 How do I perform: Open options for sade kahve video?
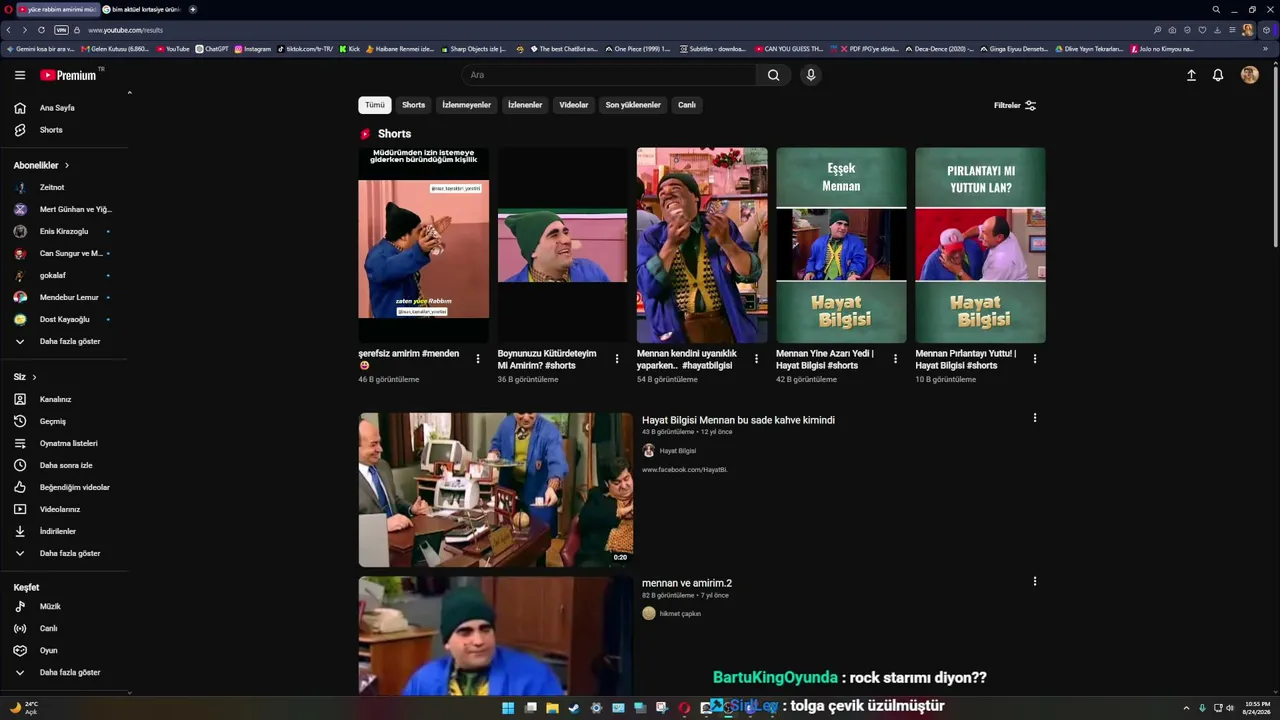point(1034,418)
